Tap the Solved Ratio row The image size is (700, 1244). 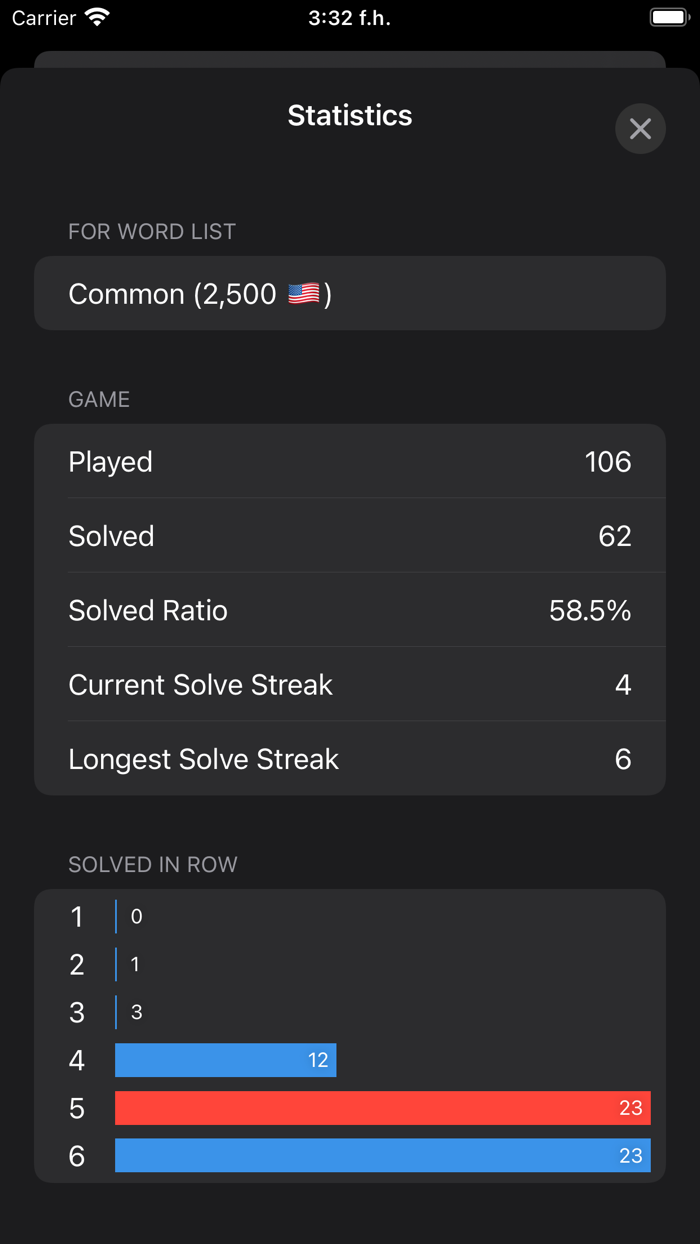349,610
